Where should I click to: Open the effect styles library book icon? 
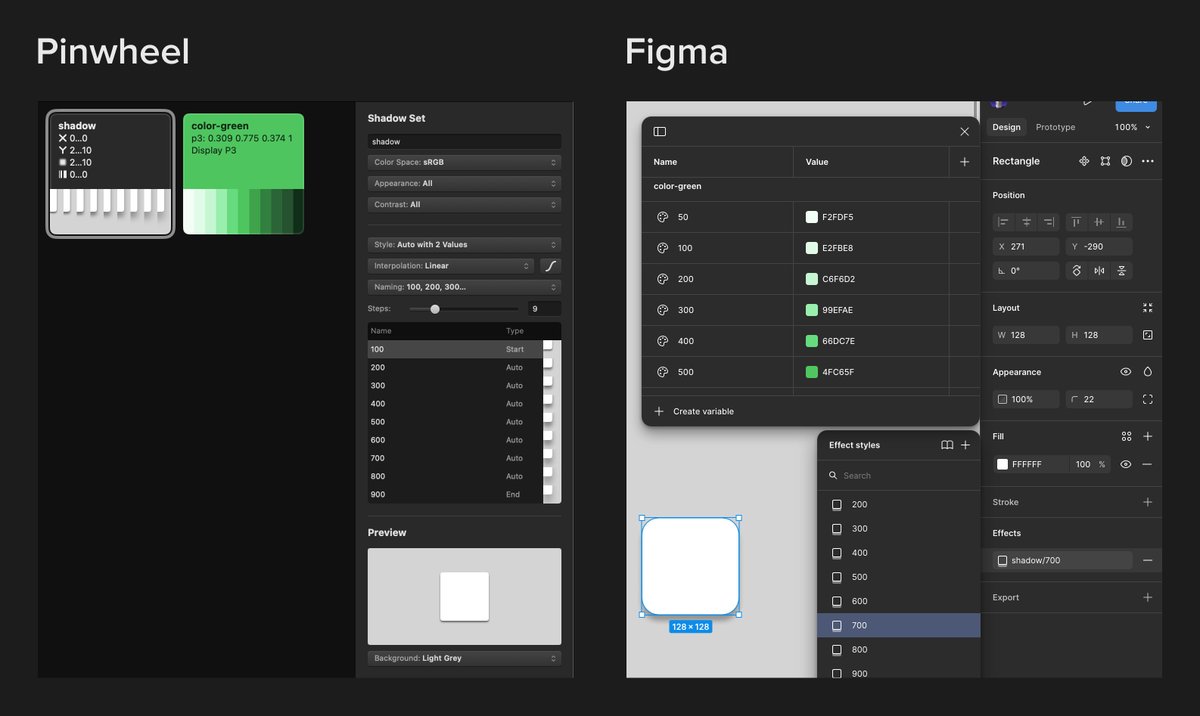(x=947, y=445)
